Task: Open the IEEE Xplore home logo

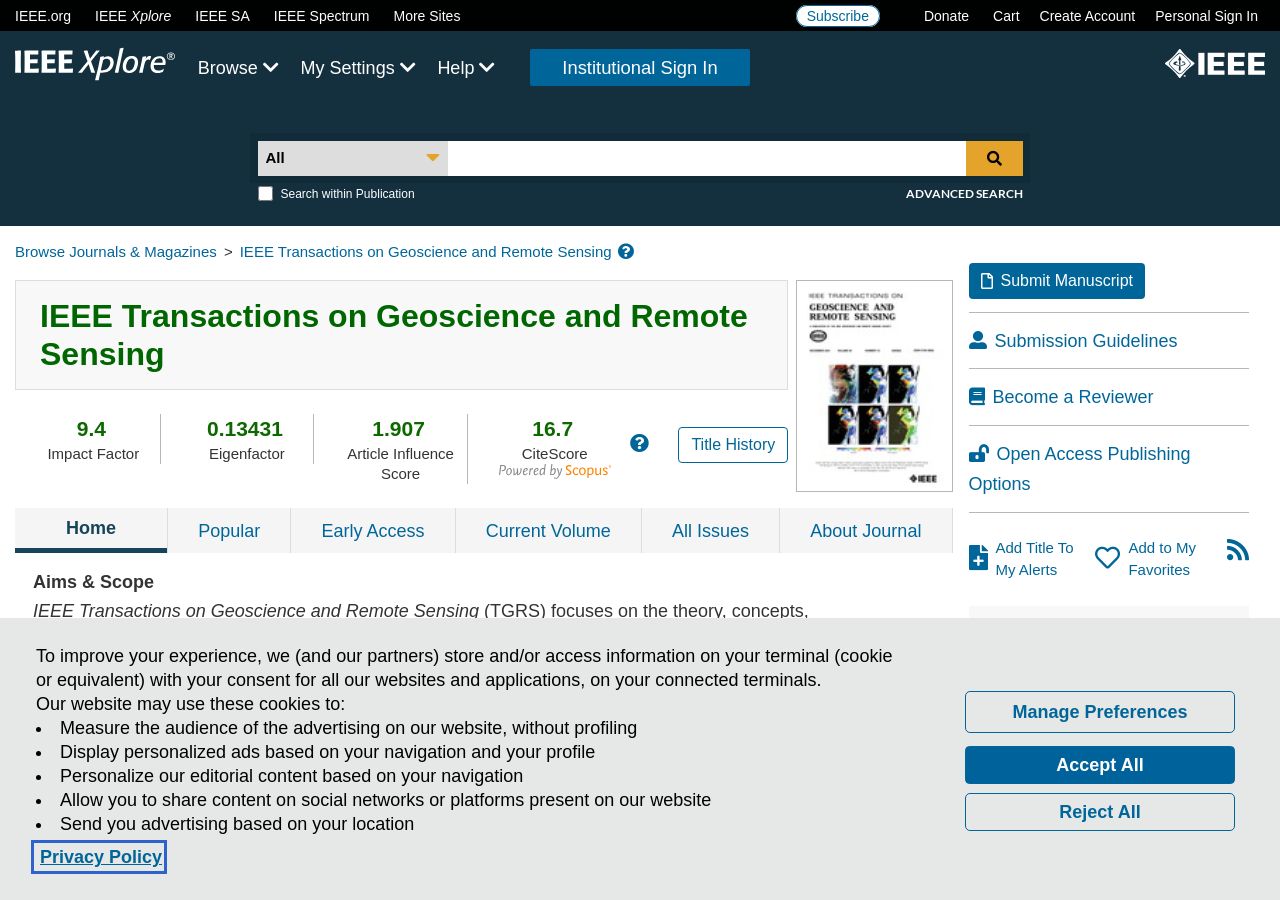Action: pos(95,64)
